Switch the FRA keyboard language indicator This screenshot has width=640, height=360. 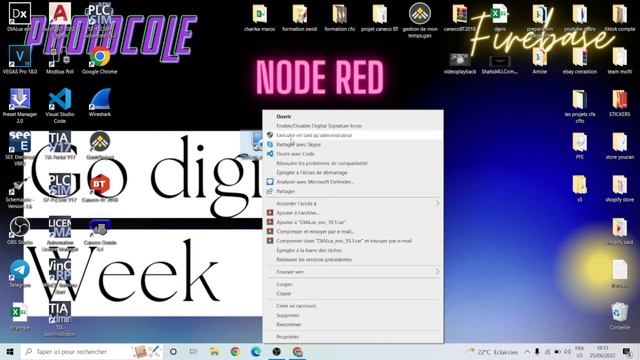click(579, 351)
